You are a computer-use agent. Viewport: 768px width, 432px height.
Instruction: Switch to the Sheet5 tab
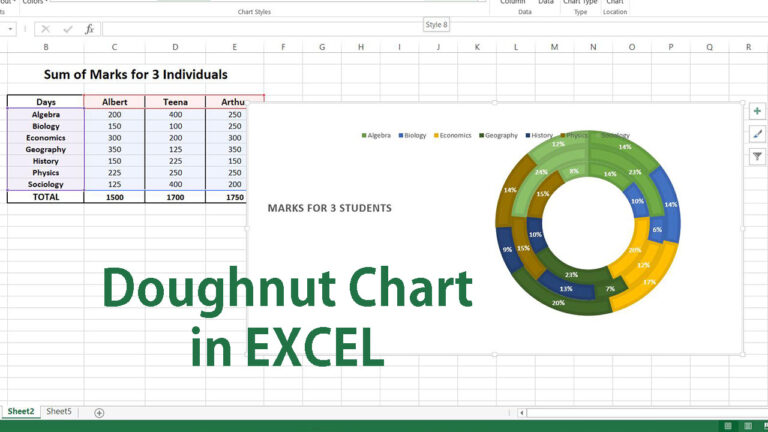[59, 411]
